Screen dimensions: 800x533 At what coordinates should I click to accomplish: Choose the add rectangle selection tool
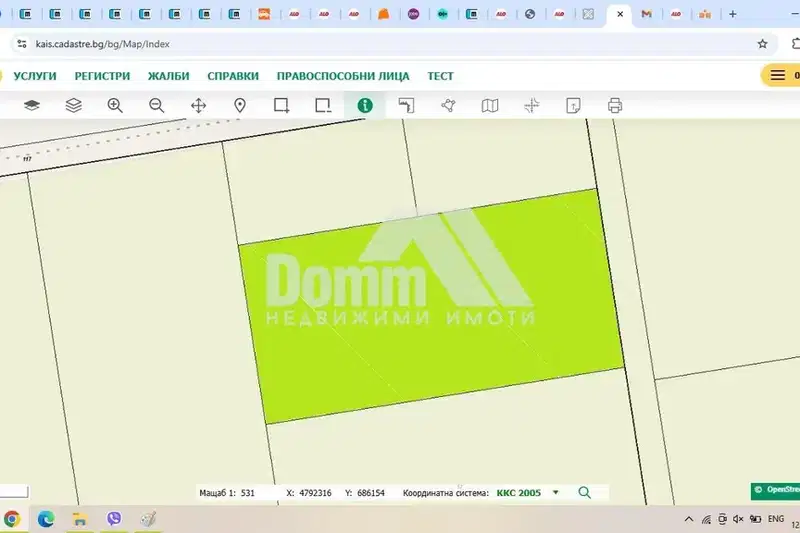pos(282,106)
